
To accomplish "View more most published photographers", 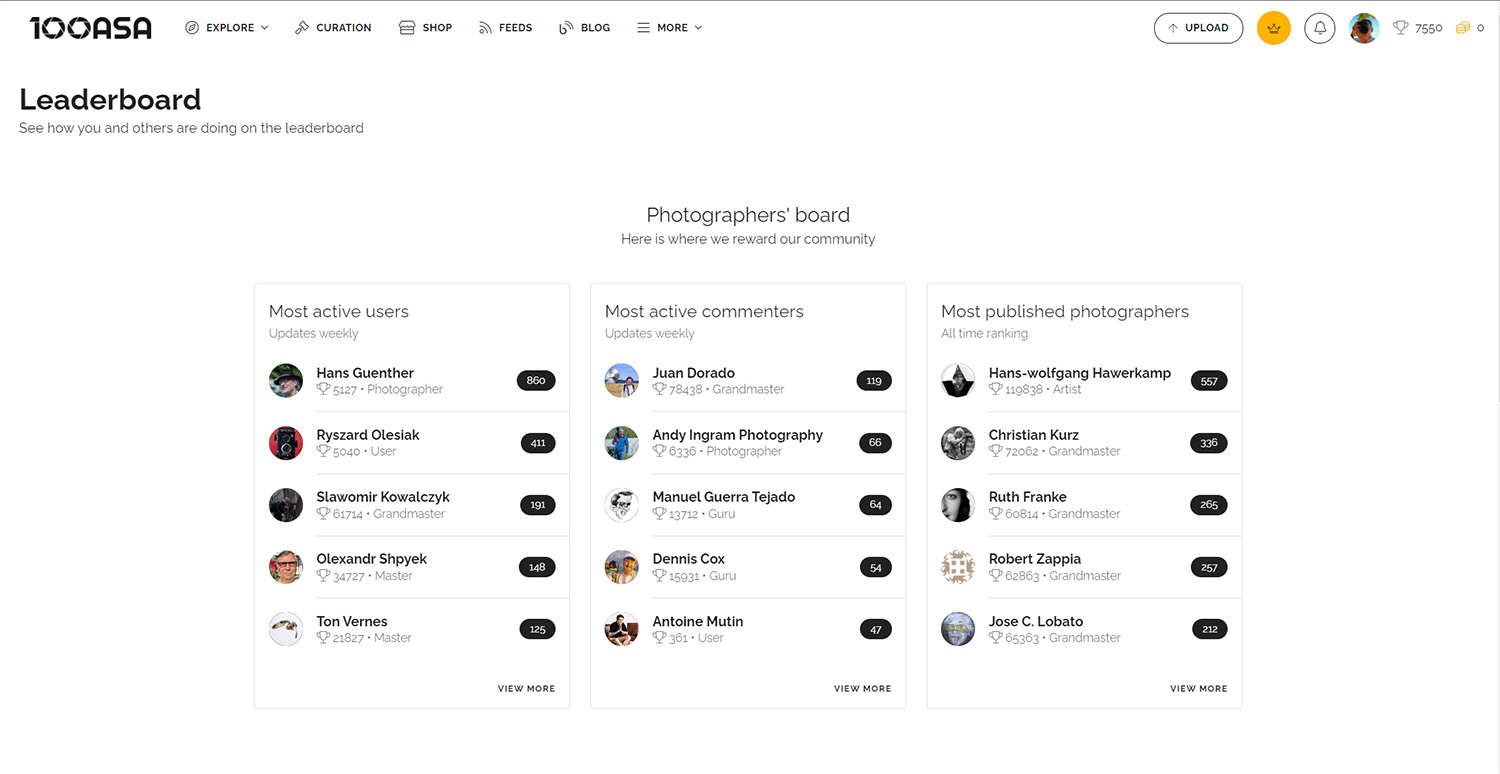I will (x=1198, y=689).
